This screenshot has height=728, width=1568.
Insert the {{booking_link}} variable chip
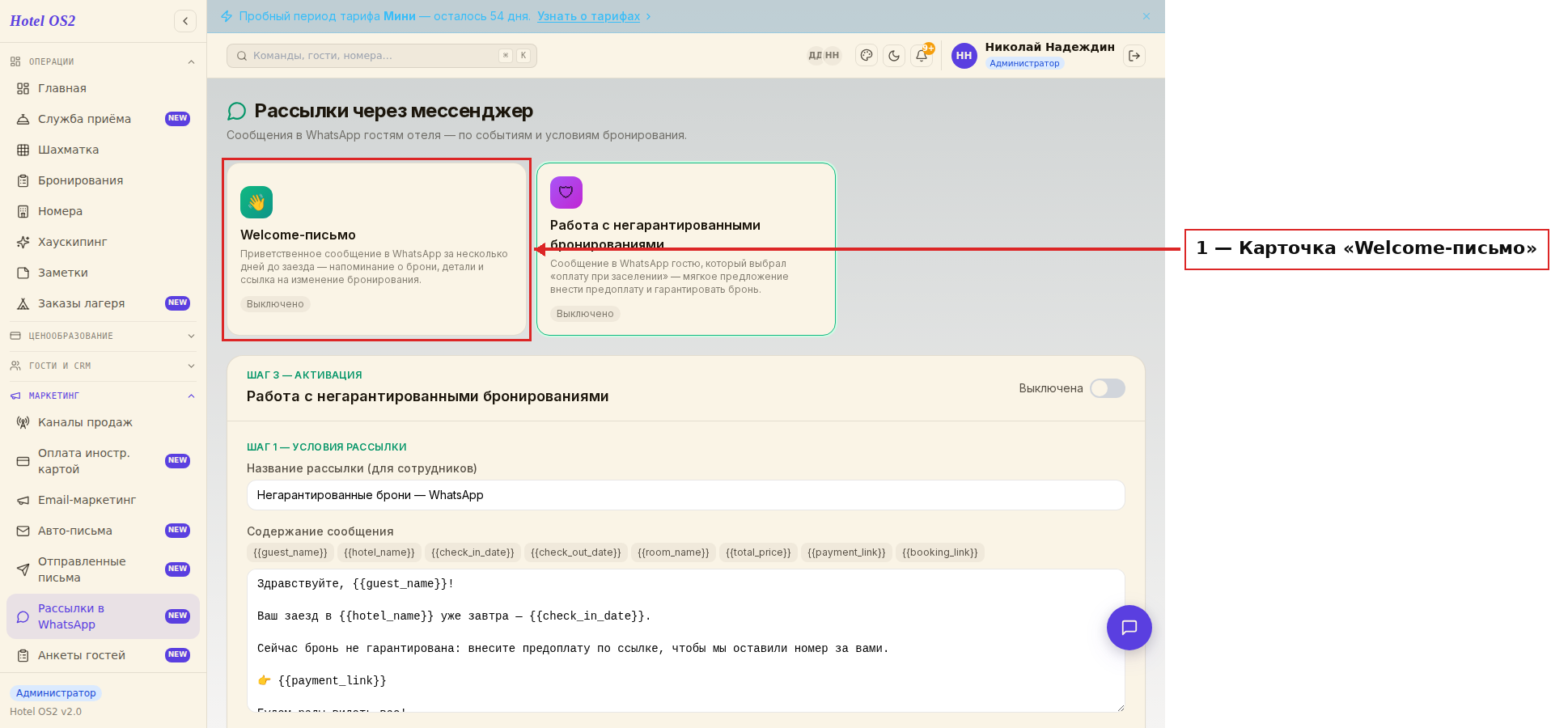940,552
